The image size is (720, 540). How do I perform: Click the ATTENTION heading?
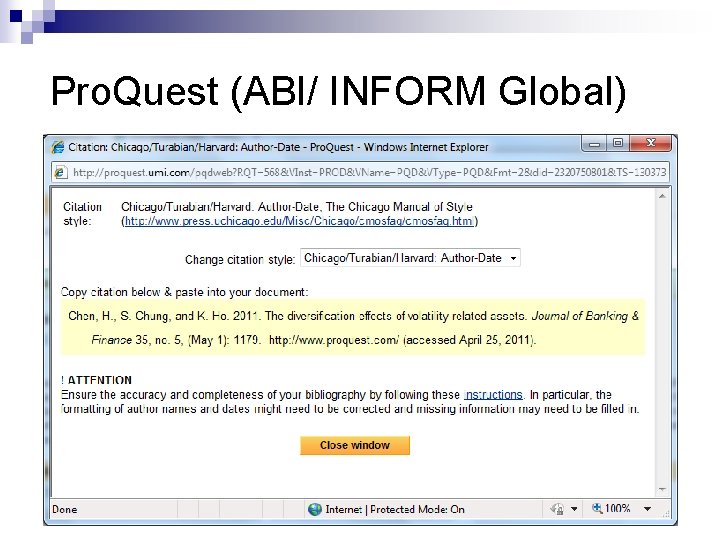coord(100,380)
